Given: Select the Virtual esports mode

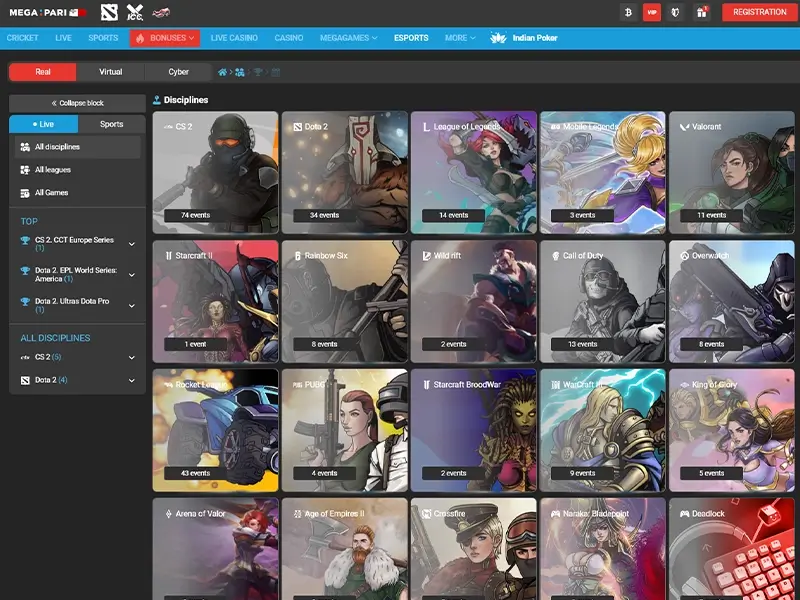Looking at the screenshot, I should [x=111, y=72].
